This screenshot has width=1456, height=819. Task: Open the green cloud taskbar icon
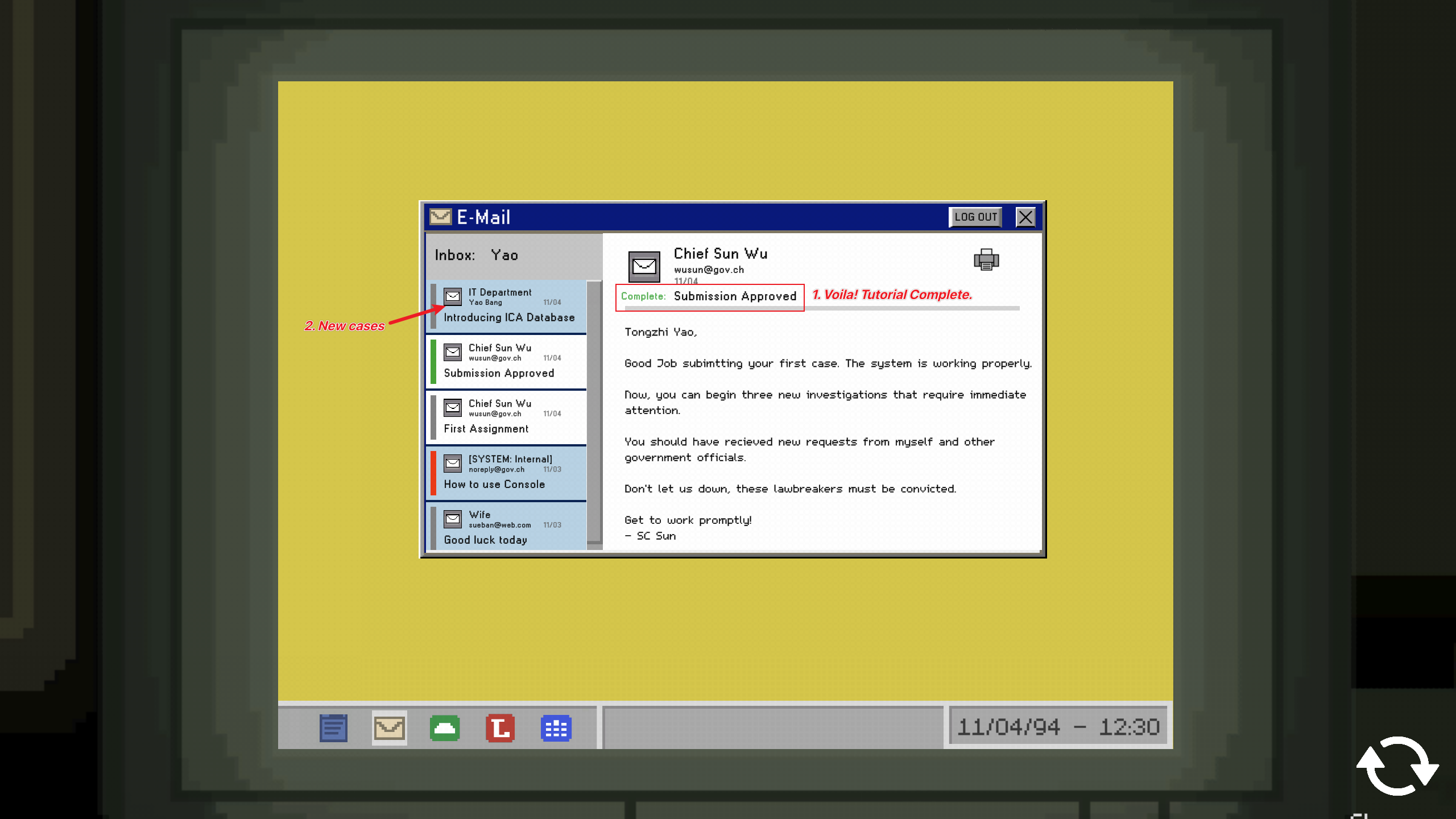pos(445,727)
